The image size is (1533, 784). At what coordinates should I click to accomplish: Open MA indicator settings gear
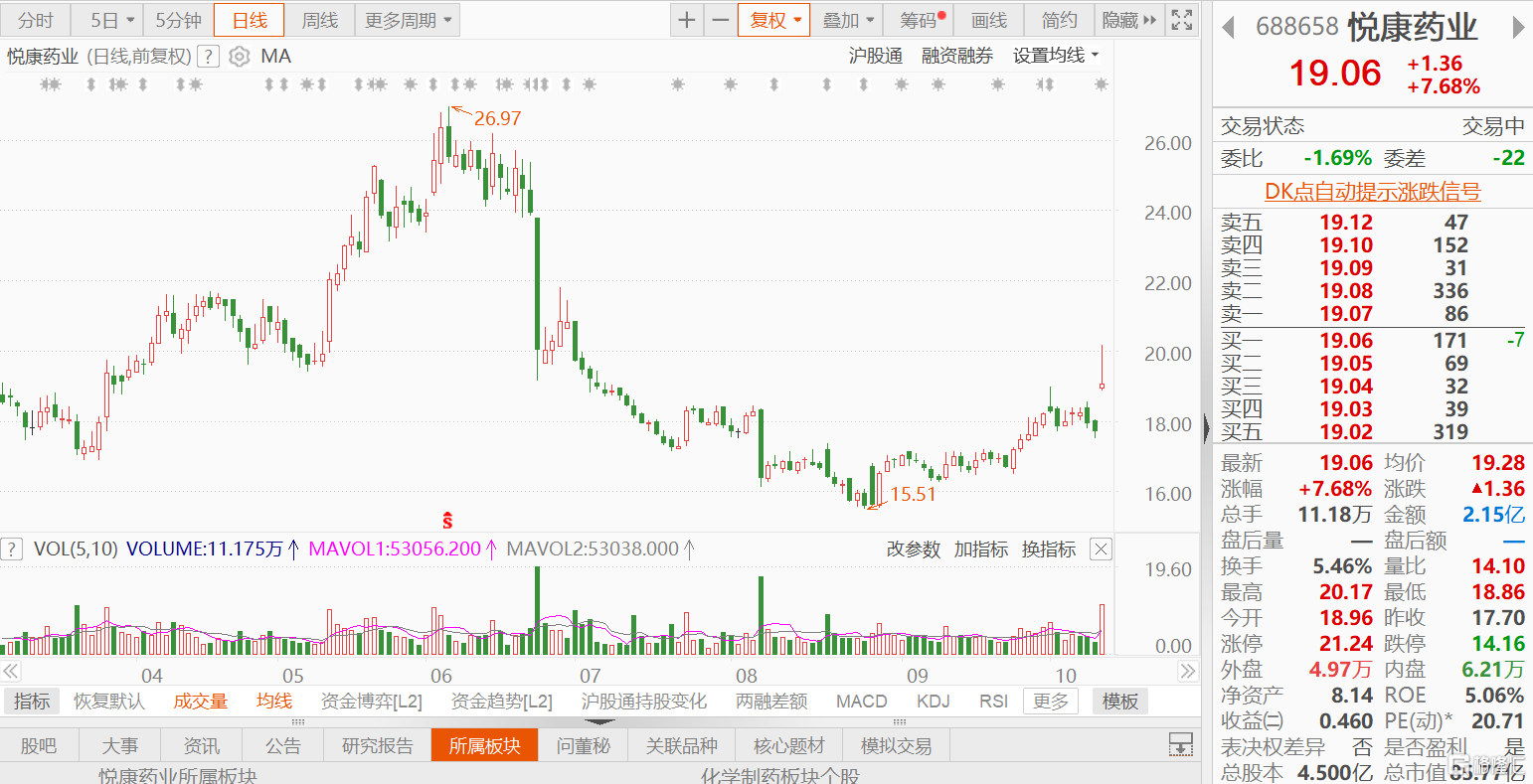coord(239,57)
